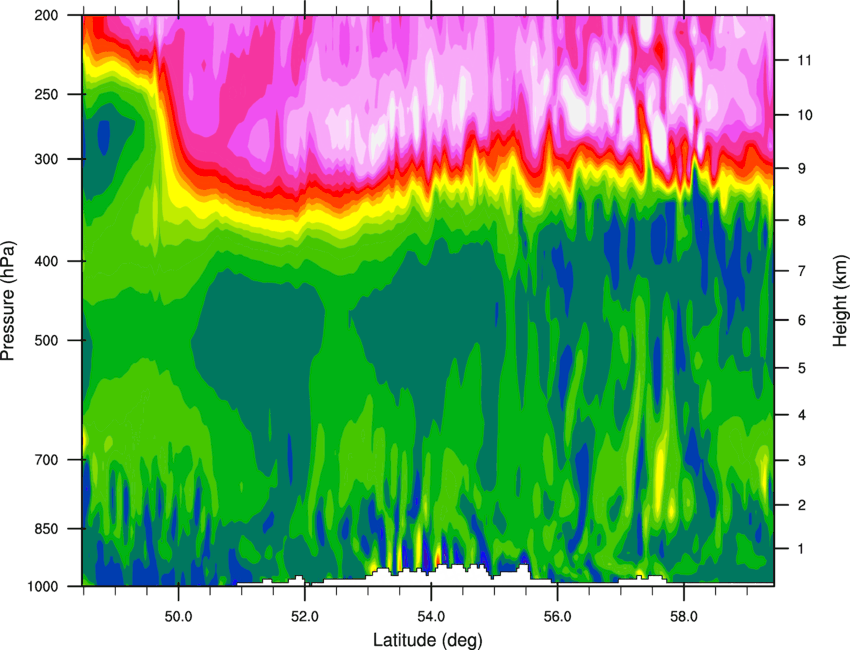Click the 10 km height label
The width and height of the screenshot is (850, 650).
pos(804,115)
